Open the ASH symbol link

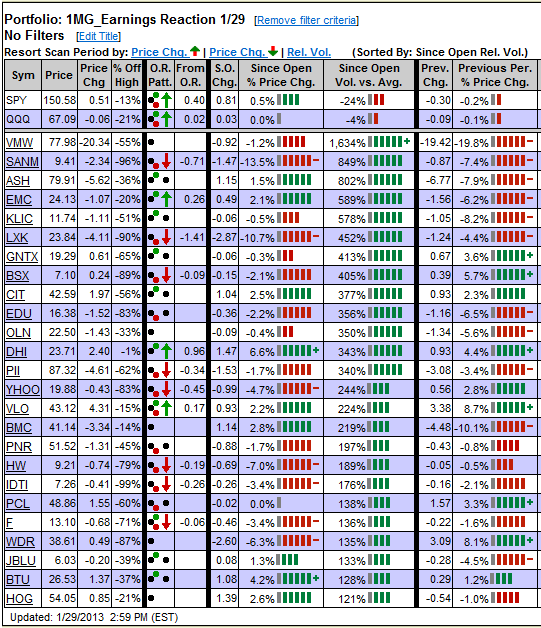point(18,181)
